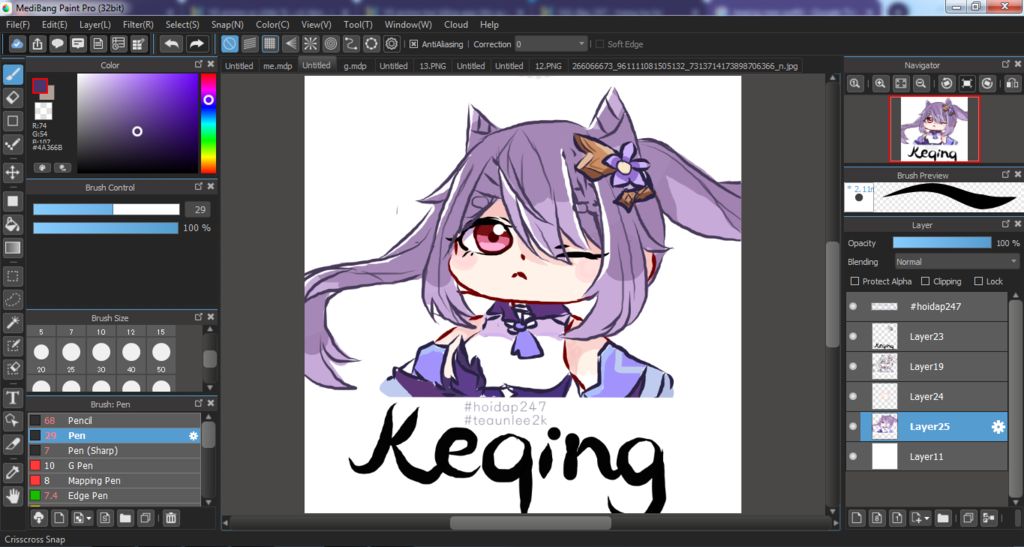The height and width of the screenshot is (547, 1024).
Task: Hide Layer19 visibility dot
Action: pos(853,366)
